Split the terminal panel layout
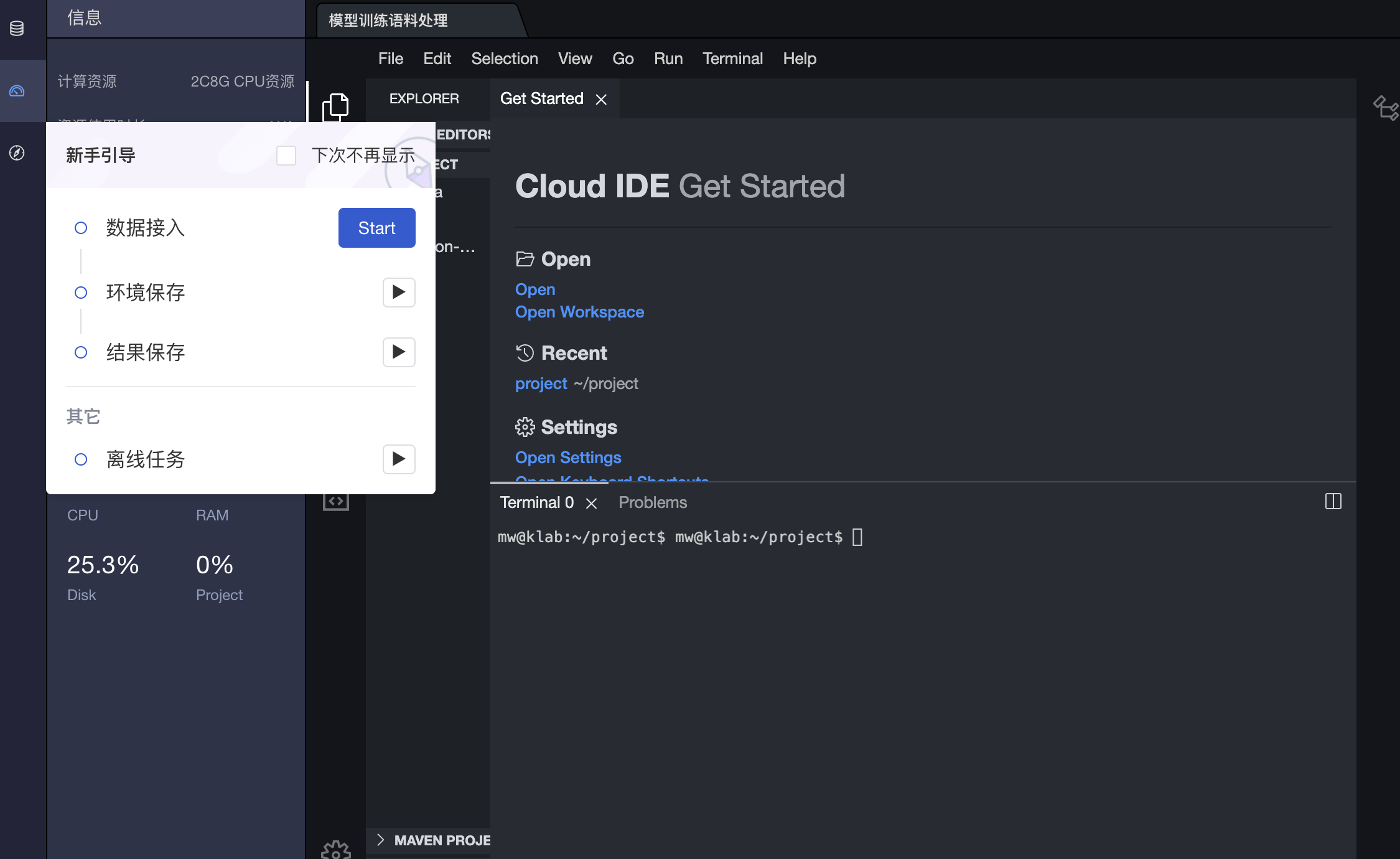Screen dimensions: 1400x859 (x=1333, y=501)
